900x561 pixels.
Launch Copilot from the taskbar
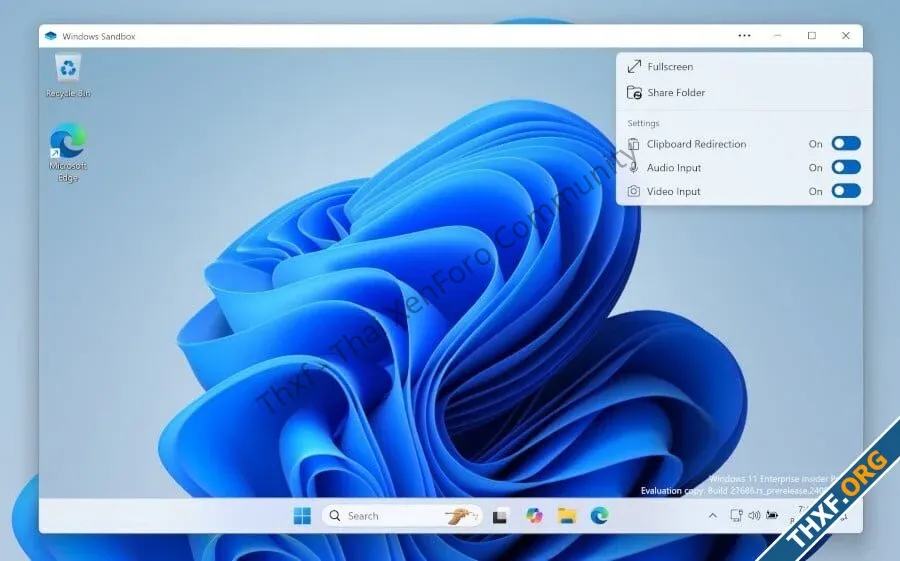tap(534, 516)
